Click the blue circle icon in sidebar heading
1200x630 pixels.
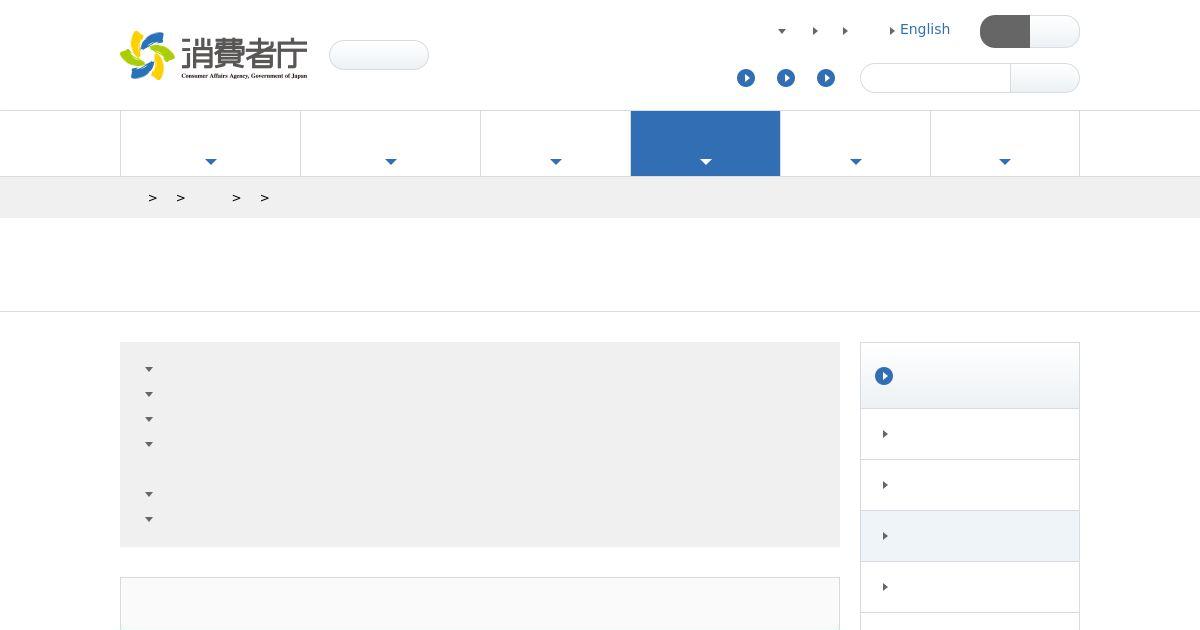[x=884, y=376]
